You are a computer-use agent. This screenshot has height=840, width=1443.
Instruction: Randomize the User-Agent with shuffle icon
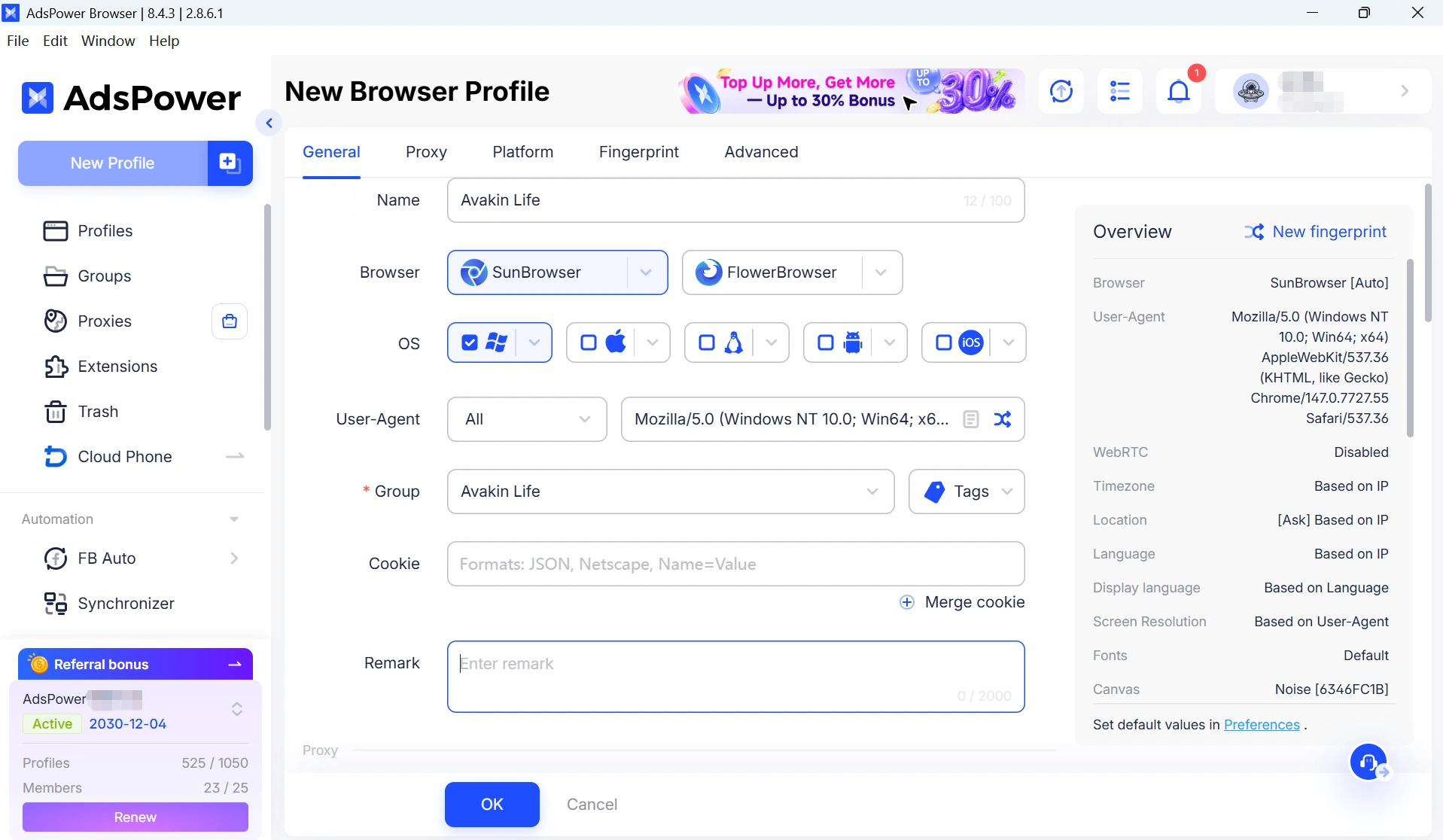1003,419
